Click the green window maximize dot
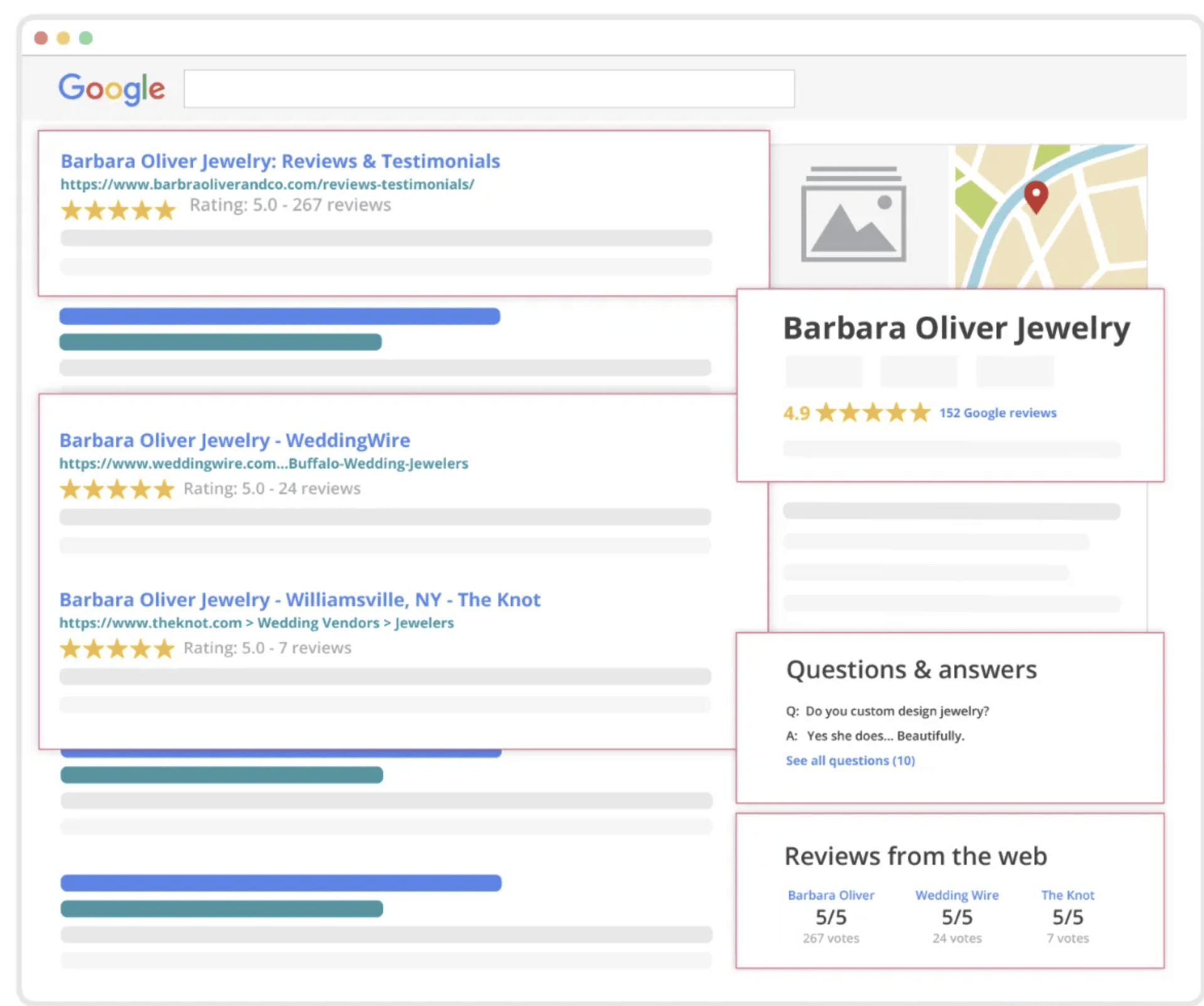The width and height of the screenshot is (1204, 1006). 86,38
